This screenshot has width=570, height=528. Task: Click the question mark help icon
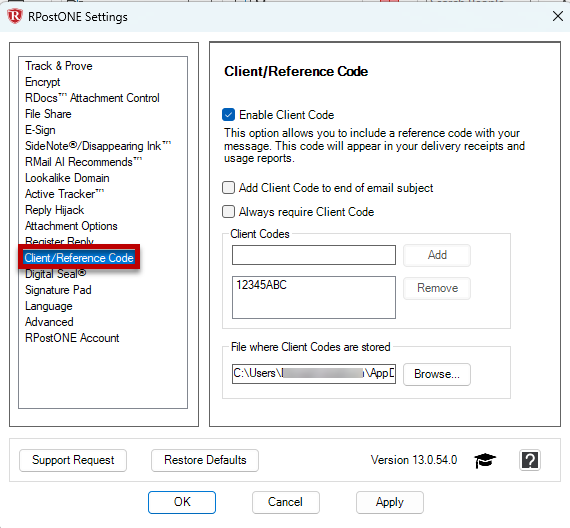[530, 460]
